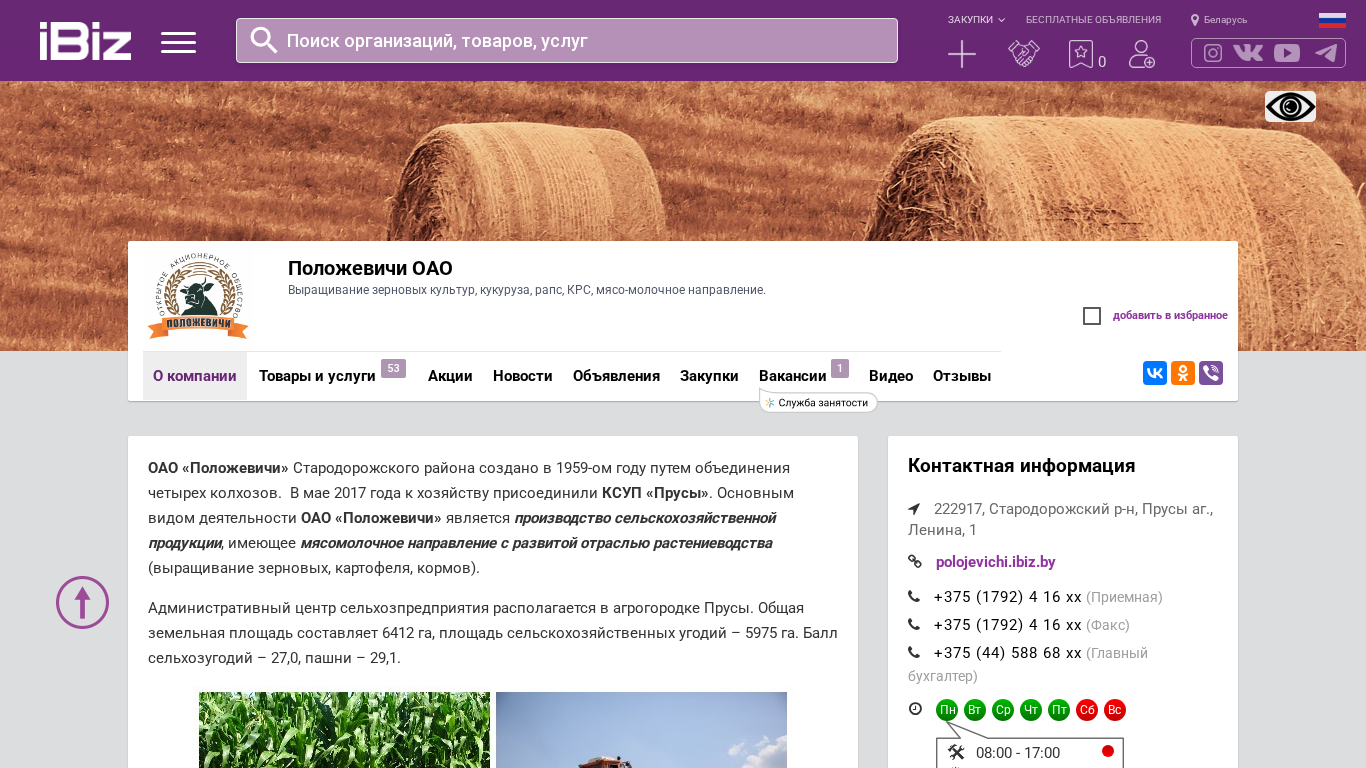
Task: Click the Russian flag language icon
Action: click(1332, 20)
